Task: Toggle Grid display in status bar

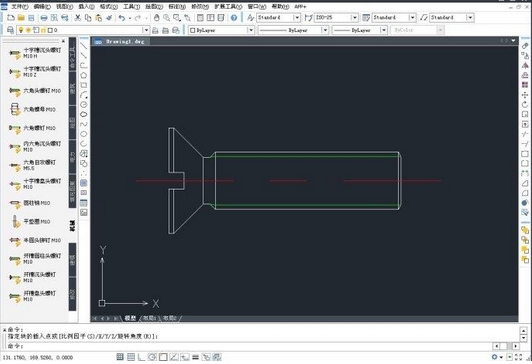Action: (x=131, y=357)
